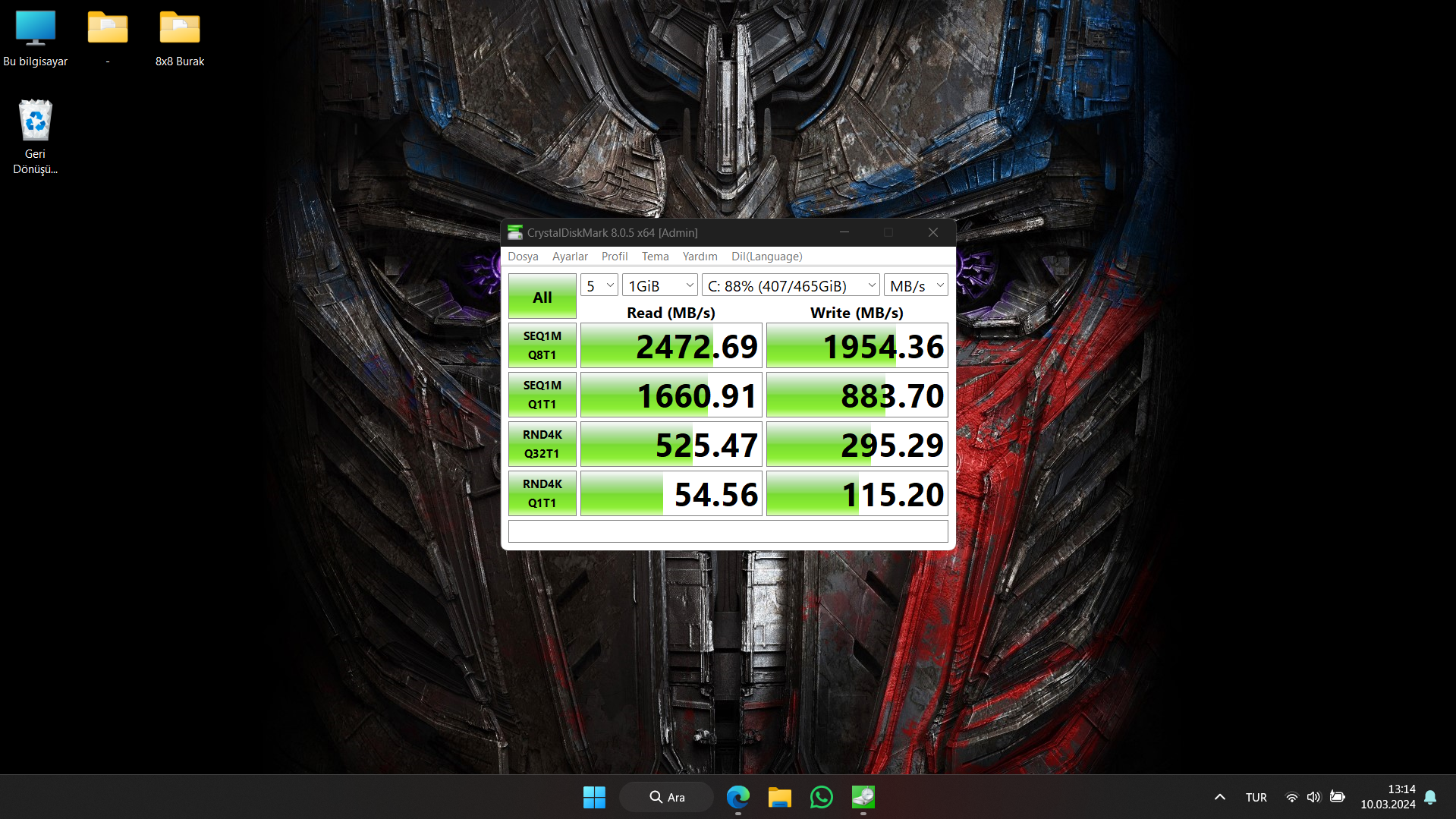Image resolution: width=1456 pixels, height=819 pixels.
Task: Open the Yardım menu
Action: click(700, 257)
